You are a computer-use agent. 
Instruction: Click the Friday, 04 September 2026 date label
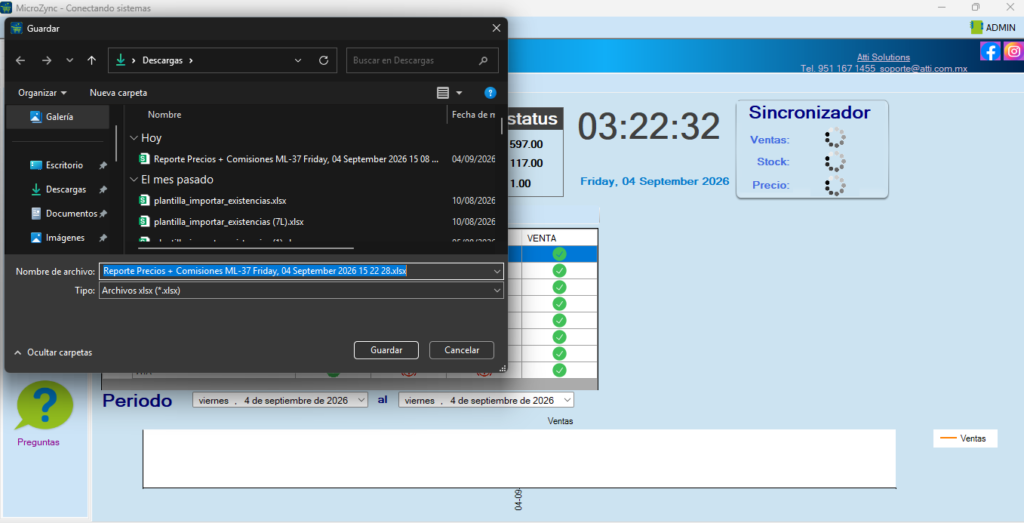(x=654, y=182)
